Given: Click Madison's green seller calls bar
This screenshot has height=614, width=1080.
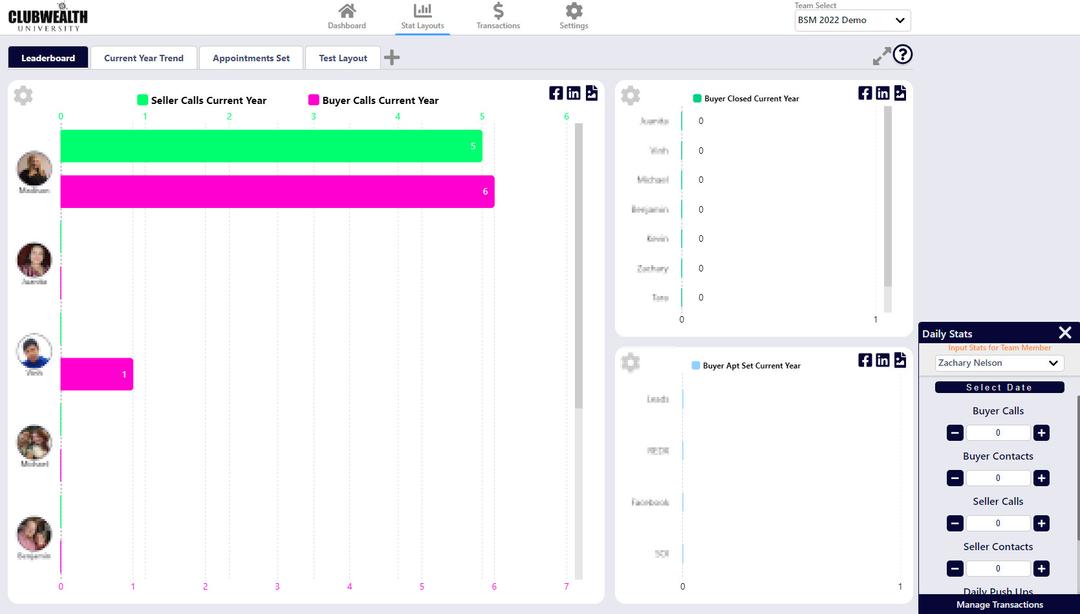Looking at the screenshot, I should [x=271, y=146].
